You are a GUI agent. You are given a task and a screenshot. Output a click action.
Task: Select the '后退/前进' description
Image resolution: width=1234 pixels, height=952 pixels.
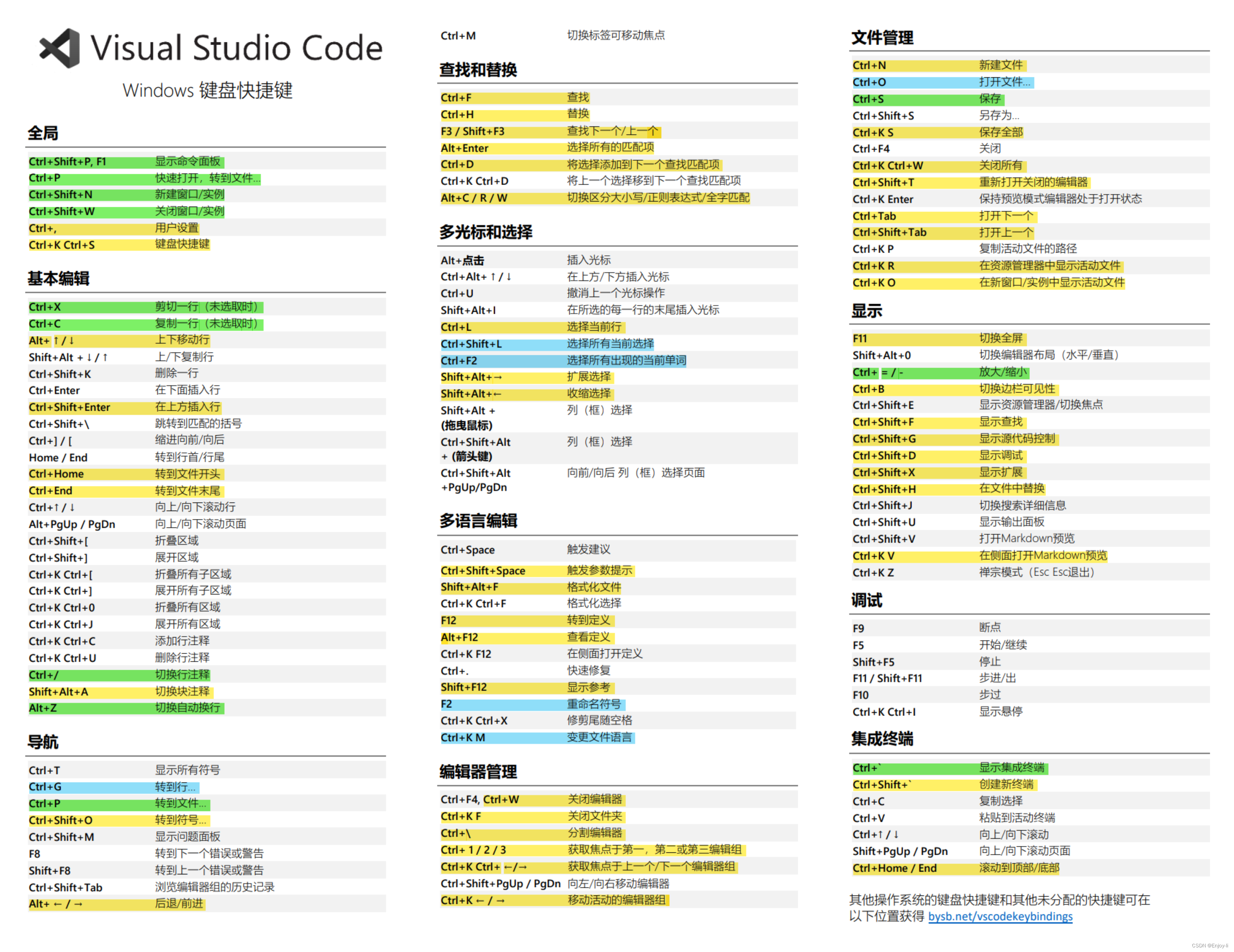pos(179,904)
